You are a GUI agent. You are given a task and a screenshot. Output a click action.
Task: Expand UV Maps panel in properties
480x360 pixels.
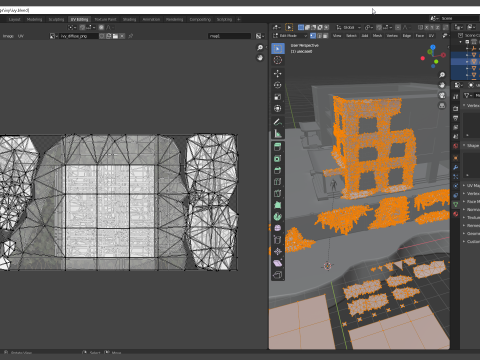(471, 185)
